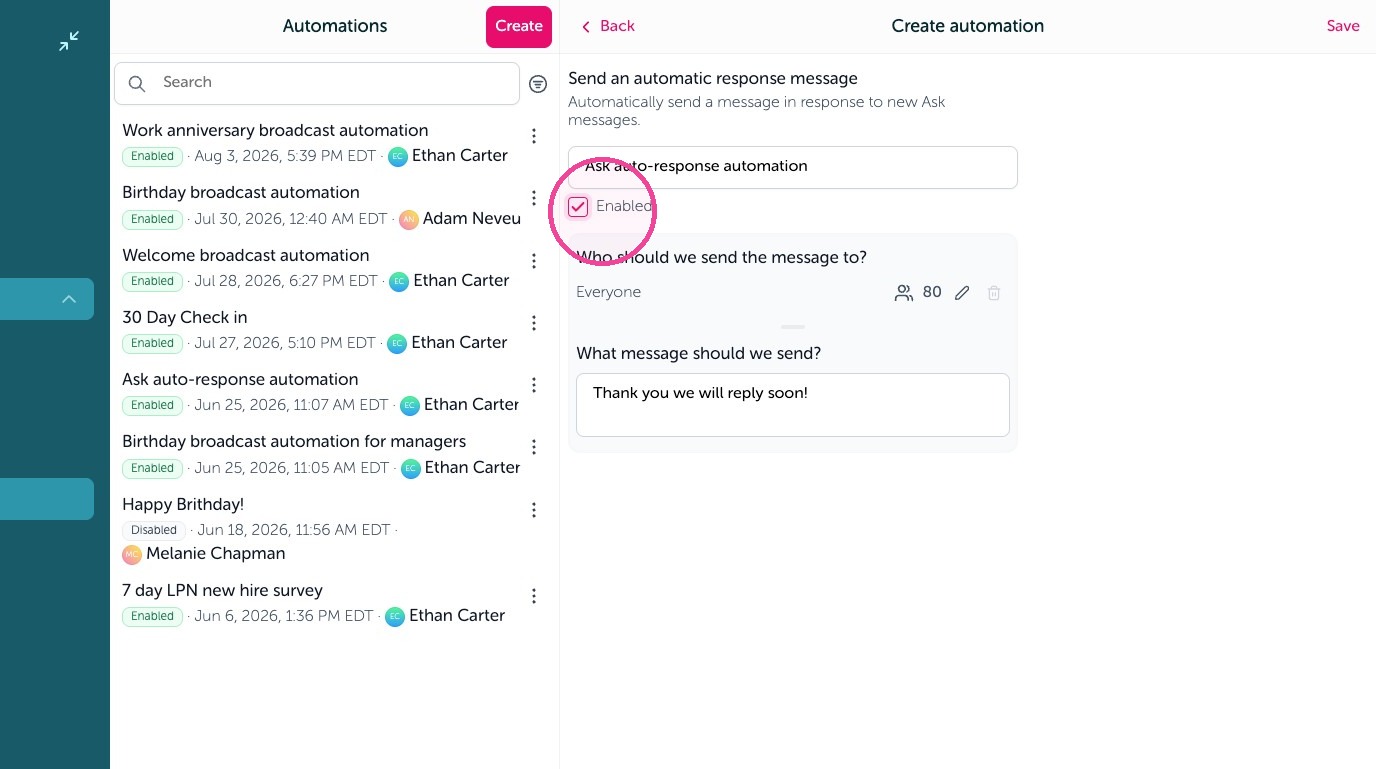Viewport: 1376px width, 769px height.
Task: Open options for Work anniversary broadcast automation
Action: pyautogui.click(x=534, y=136)
